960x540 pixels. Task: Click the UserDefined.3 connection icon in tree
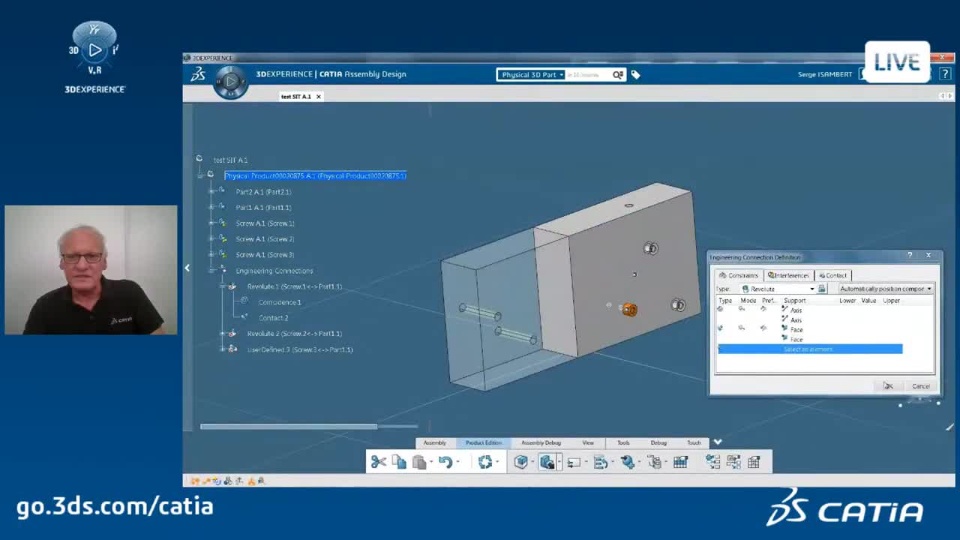coord(233,349)
